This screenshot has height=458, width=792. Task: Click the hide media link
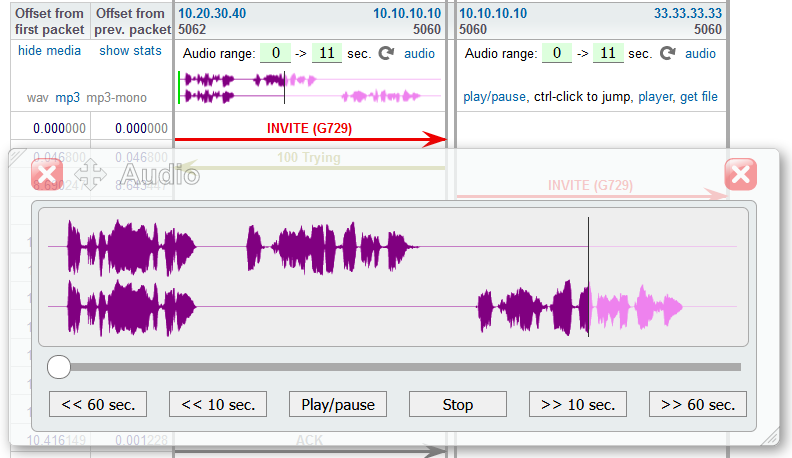click(50, 51)
